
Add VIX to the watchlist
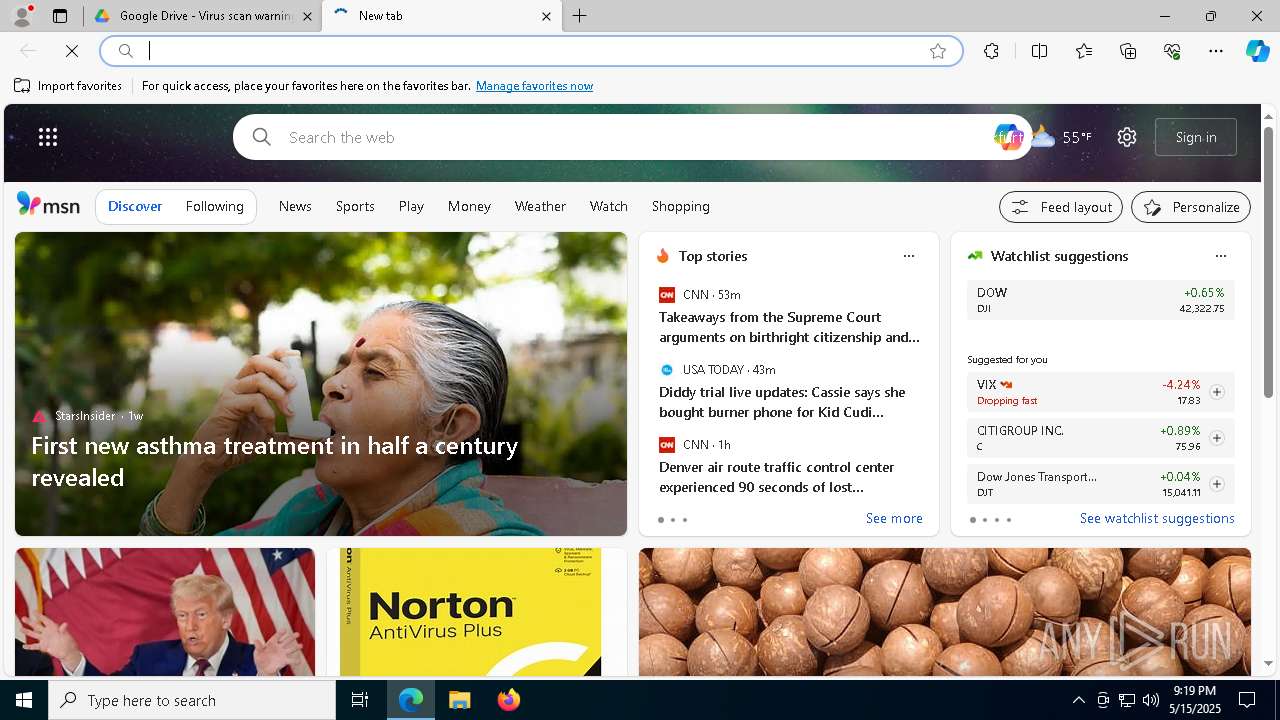click(1217, 392)
